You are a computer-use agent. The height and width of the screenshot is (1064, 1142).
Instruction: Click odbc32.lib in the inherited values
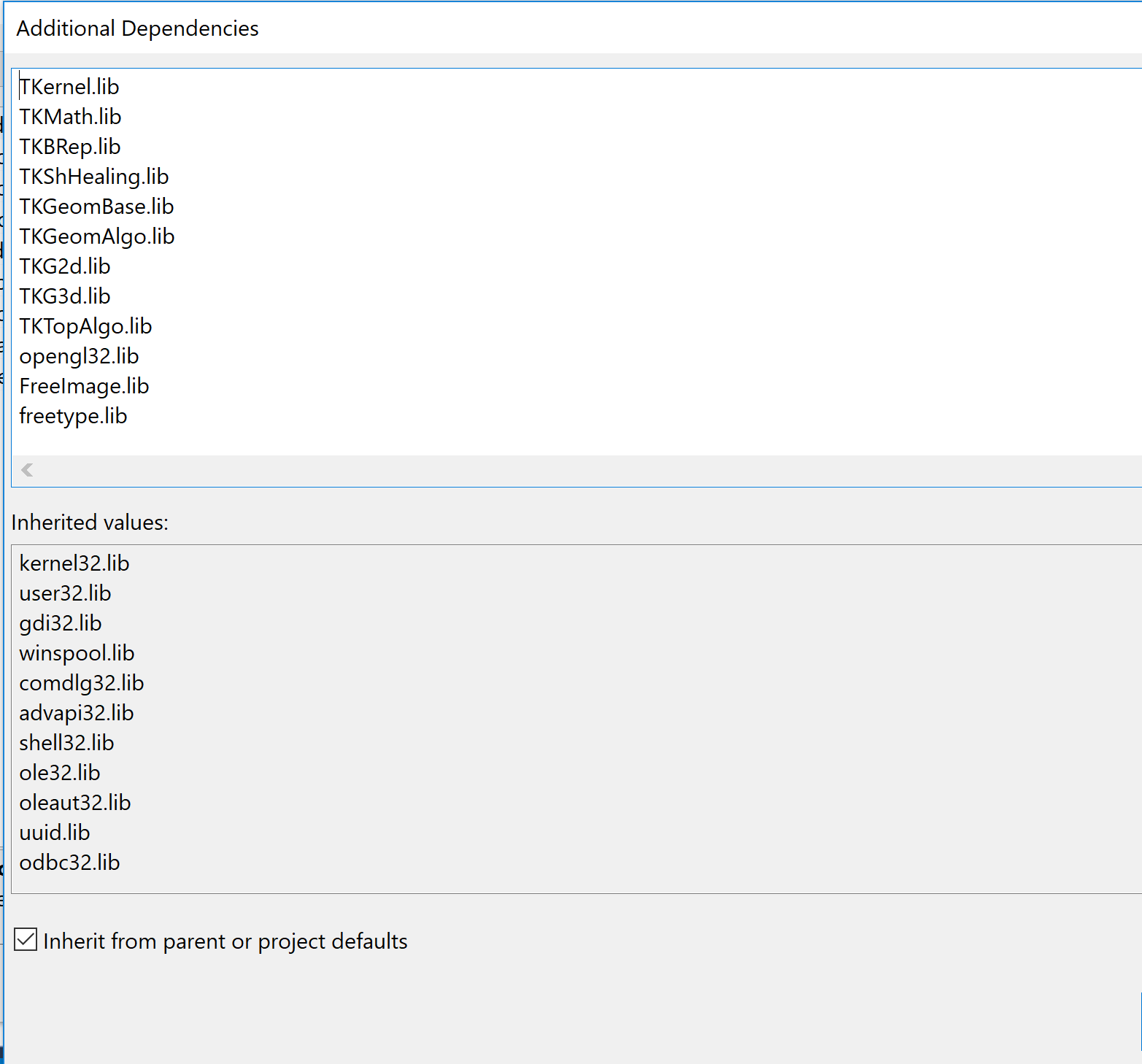[x=69, y=863]
